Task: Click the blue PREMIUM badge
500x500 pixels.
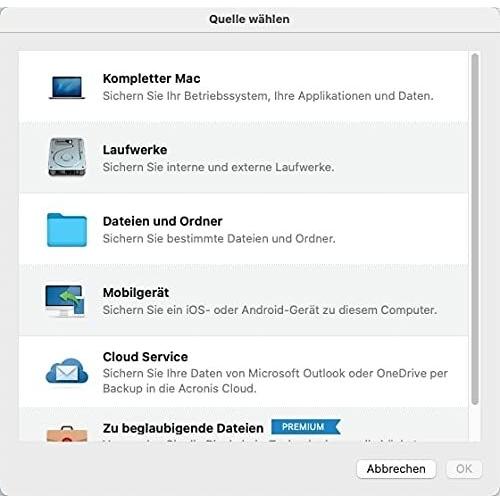Action: click(306, 427)
